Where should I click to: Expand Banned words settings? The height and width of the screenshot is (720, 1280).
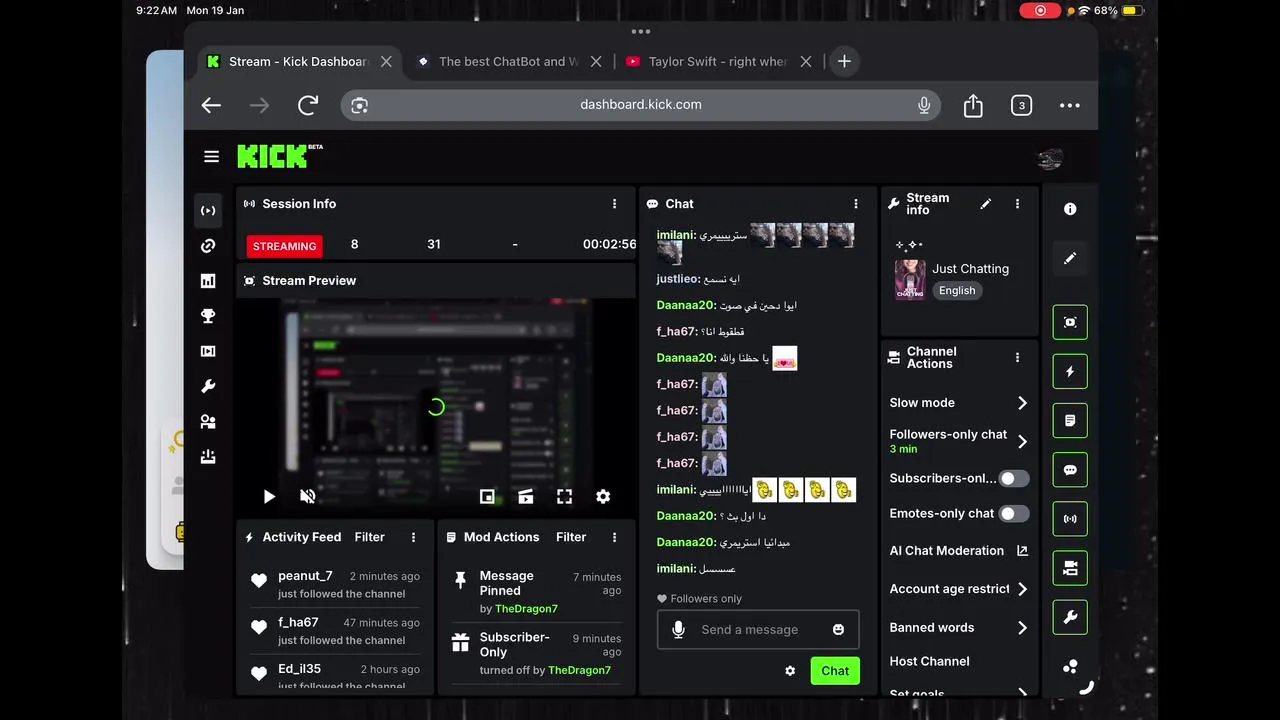point(1022,628)
